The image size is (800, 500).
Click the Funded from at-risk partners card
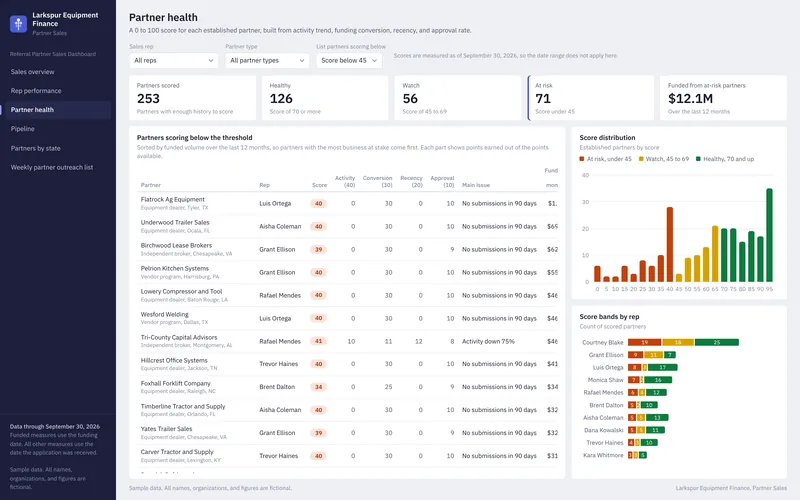tap(723, 98)
